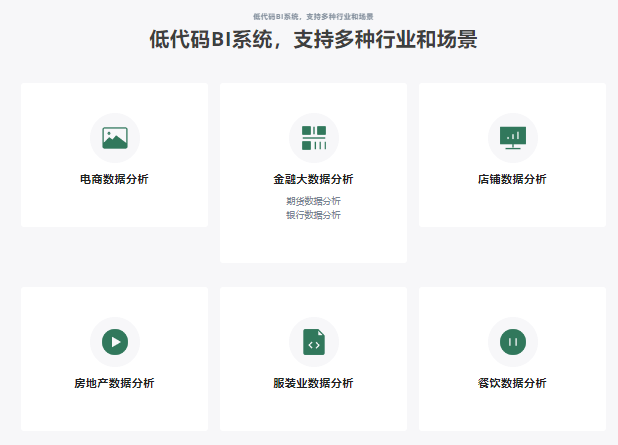Select the 期货数据分析 sub-item

(x=313, y=201)
